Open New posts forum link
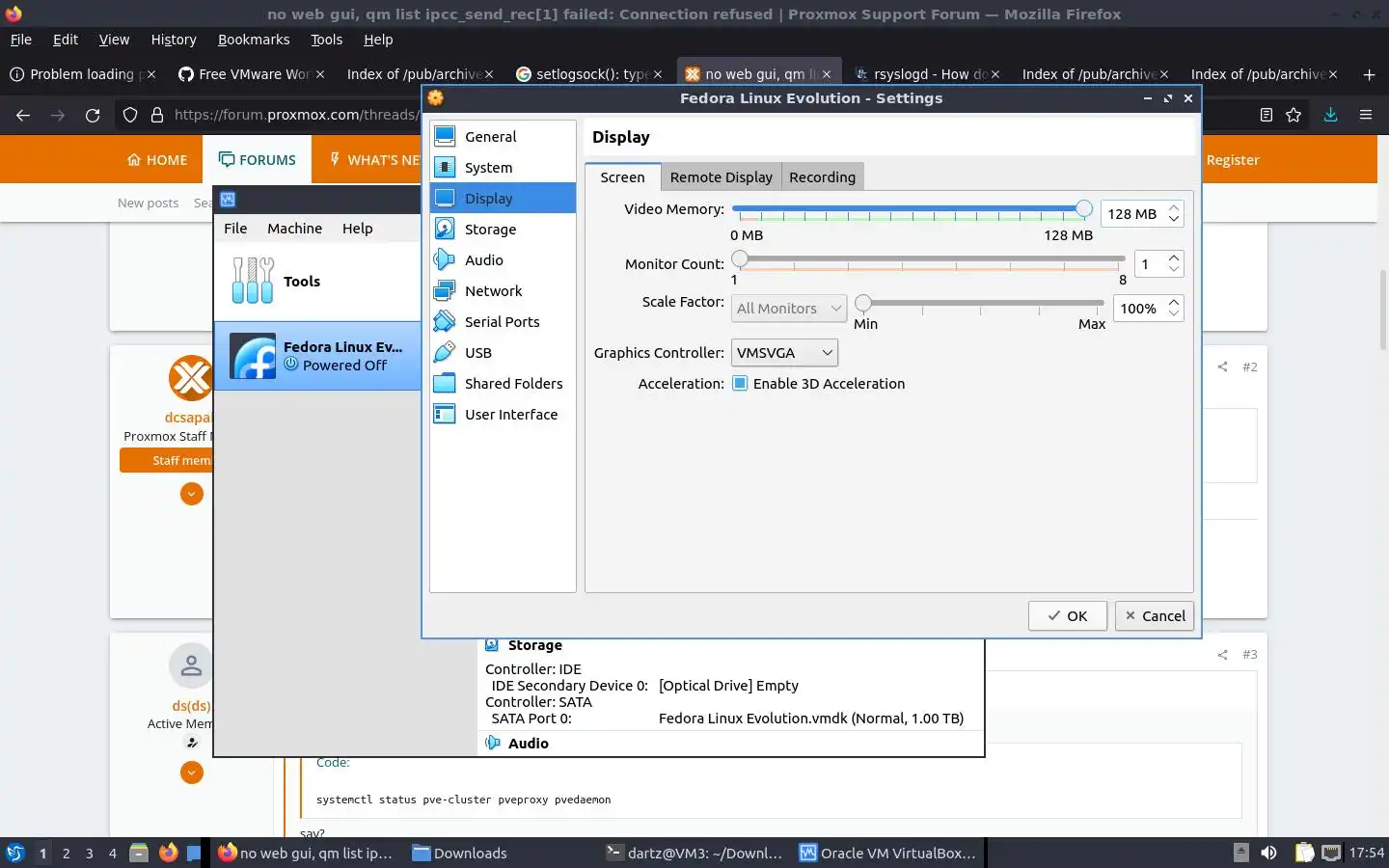The width and height of the screenshot is (1389, 868). (x=148, y=203)
